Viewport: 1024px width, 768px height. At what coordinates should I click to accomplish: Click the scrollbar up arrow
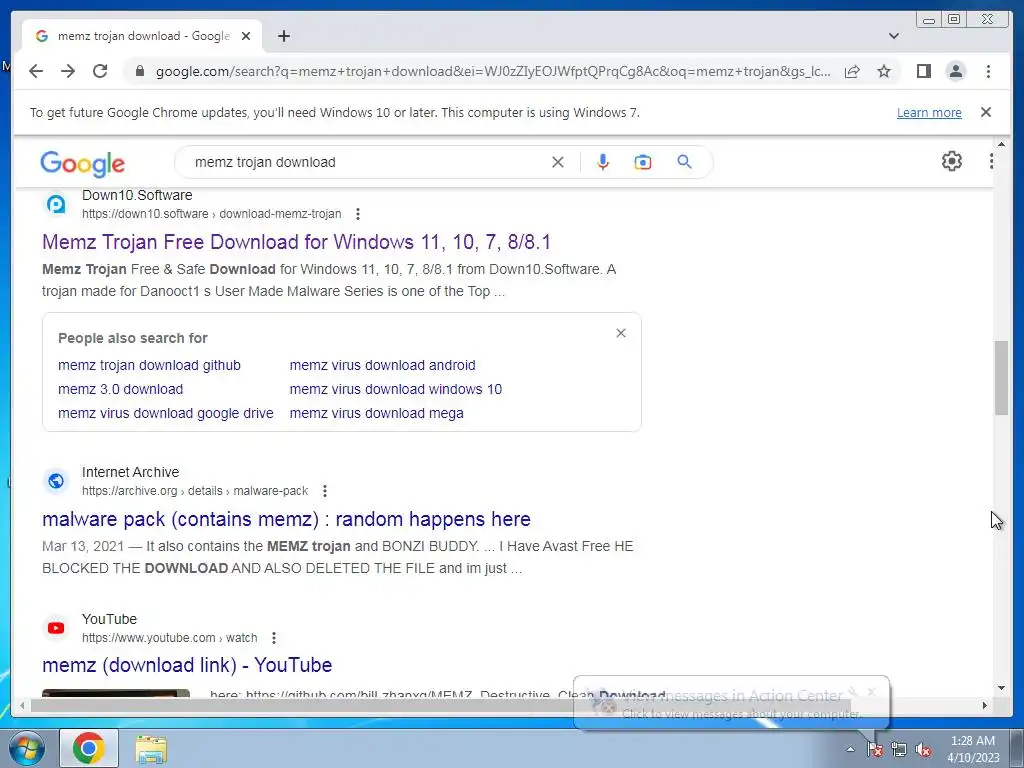(1001, 144)
